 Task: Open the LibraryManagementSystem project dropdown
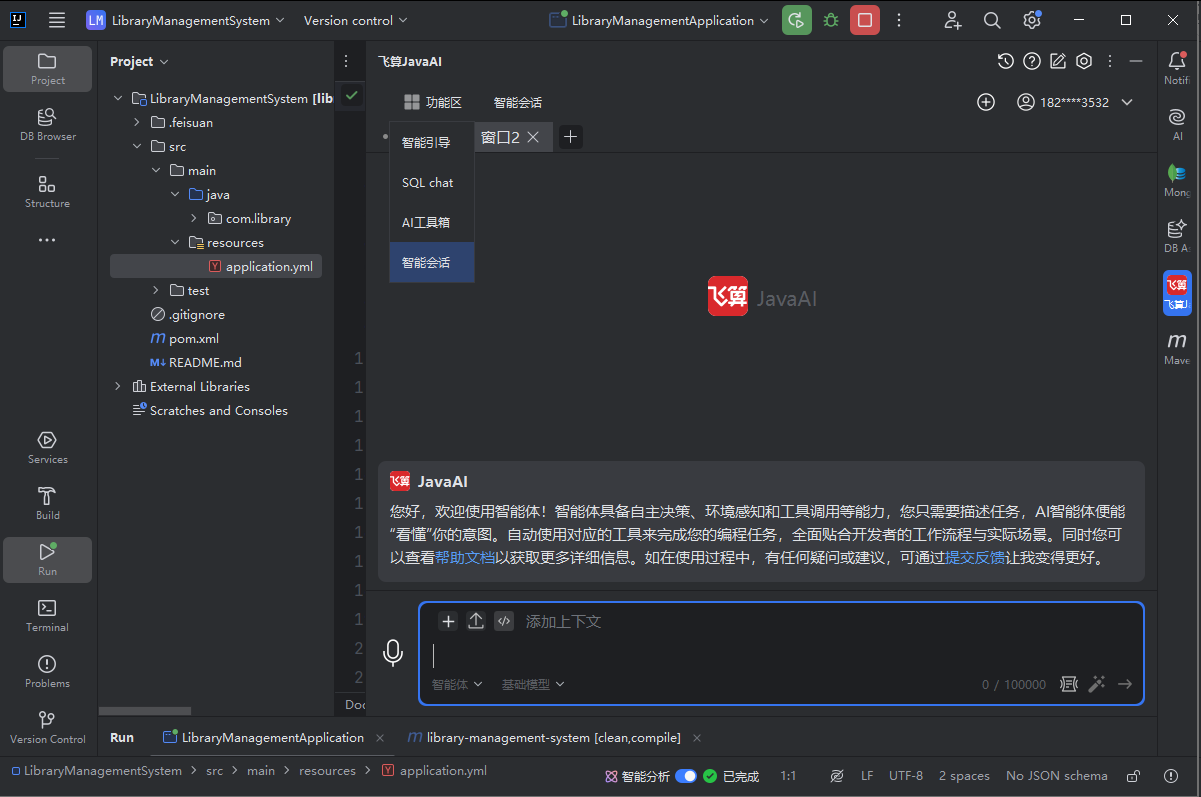pos(185,20)
